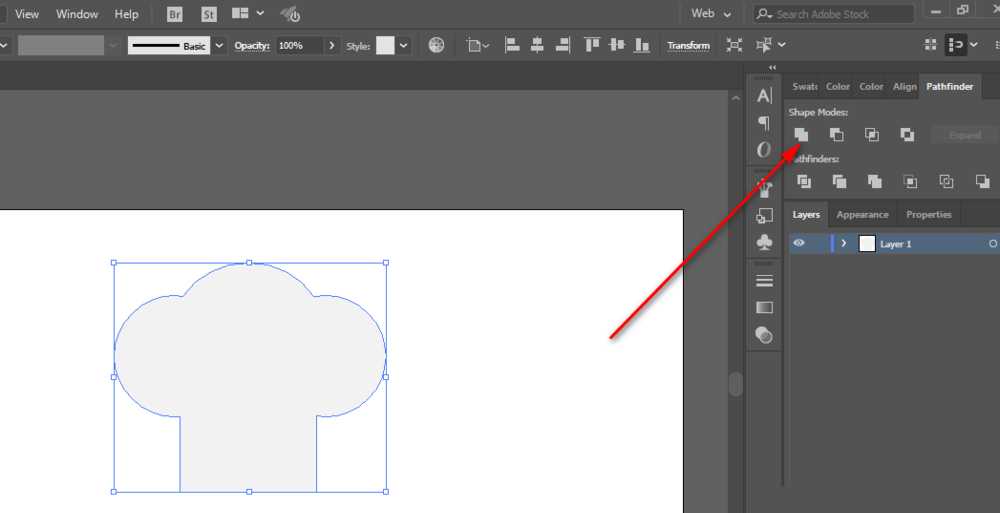This screenshot has height=513, width=1000.
Task: Click Horizontal Align Center icon
Action: coord(537,45)
